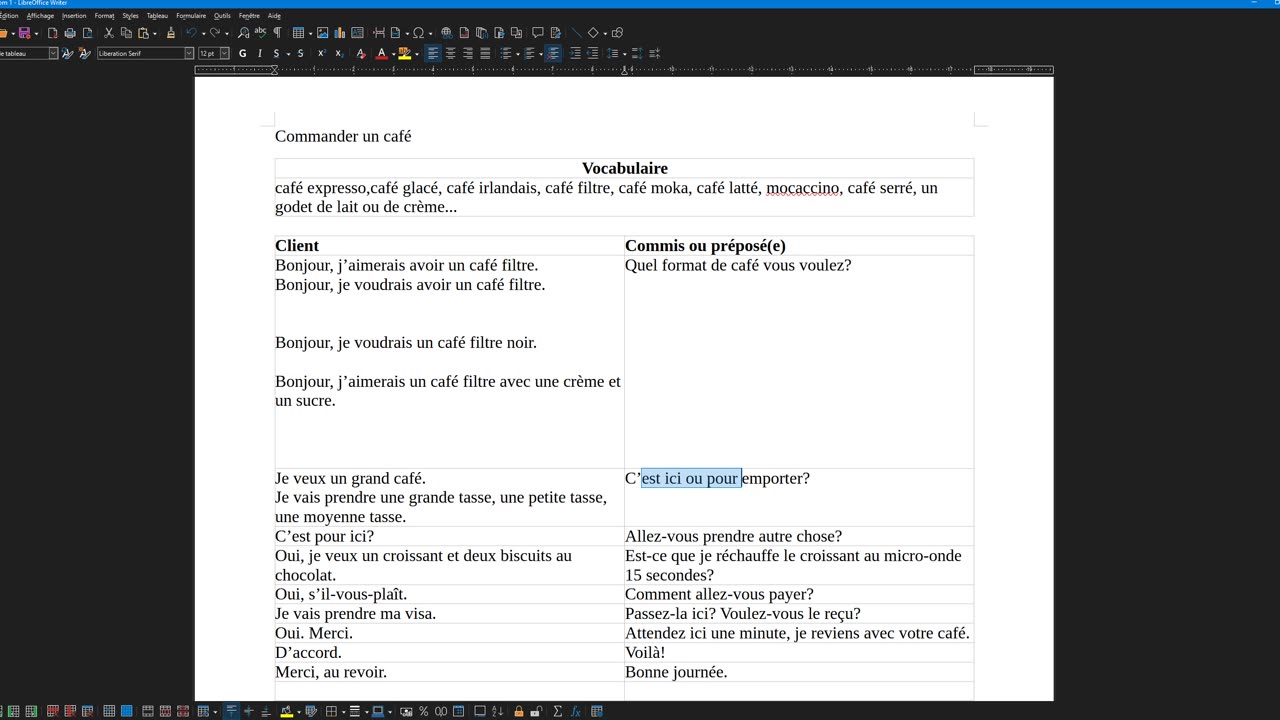Click the Paste clipboard icon
This screenshot has width=1280, height=720.
(144, 33)
